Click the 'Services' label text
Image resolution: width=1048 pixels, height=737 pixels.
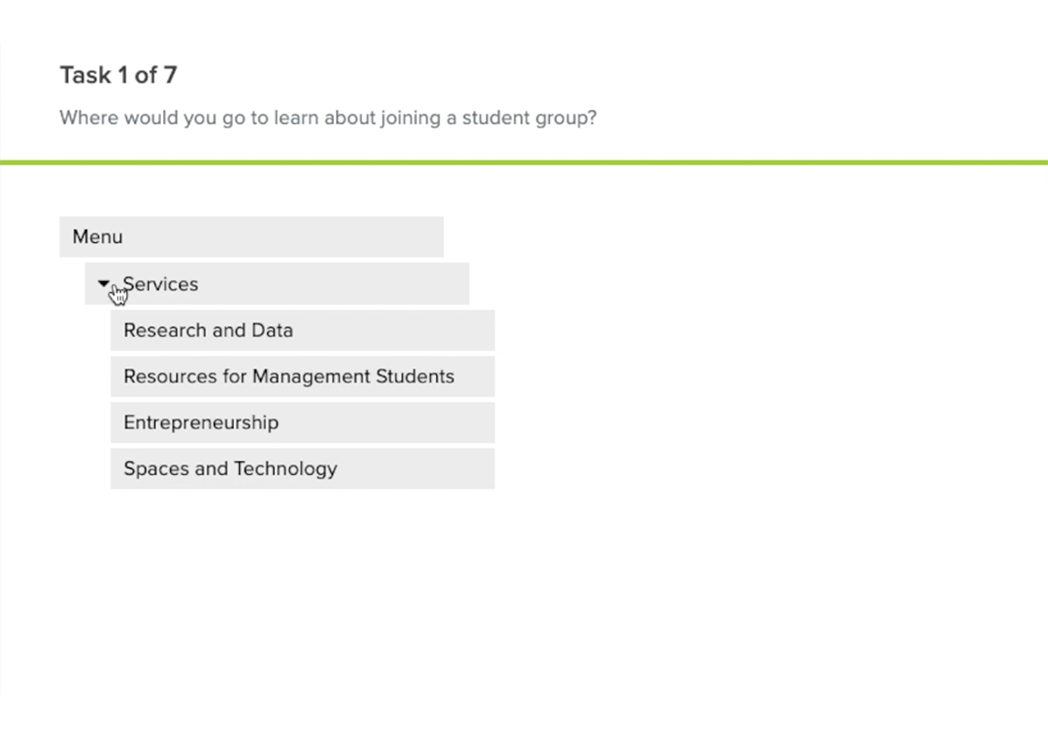pos(160,284)
